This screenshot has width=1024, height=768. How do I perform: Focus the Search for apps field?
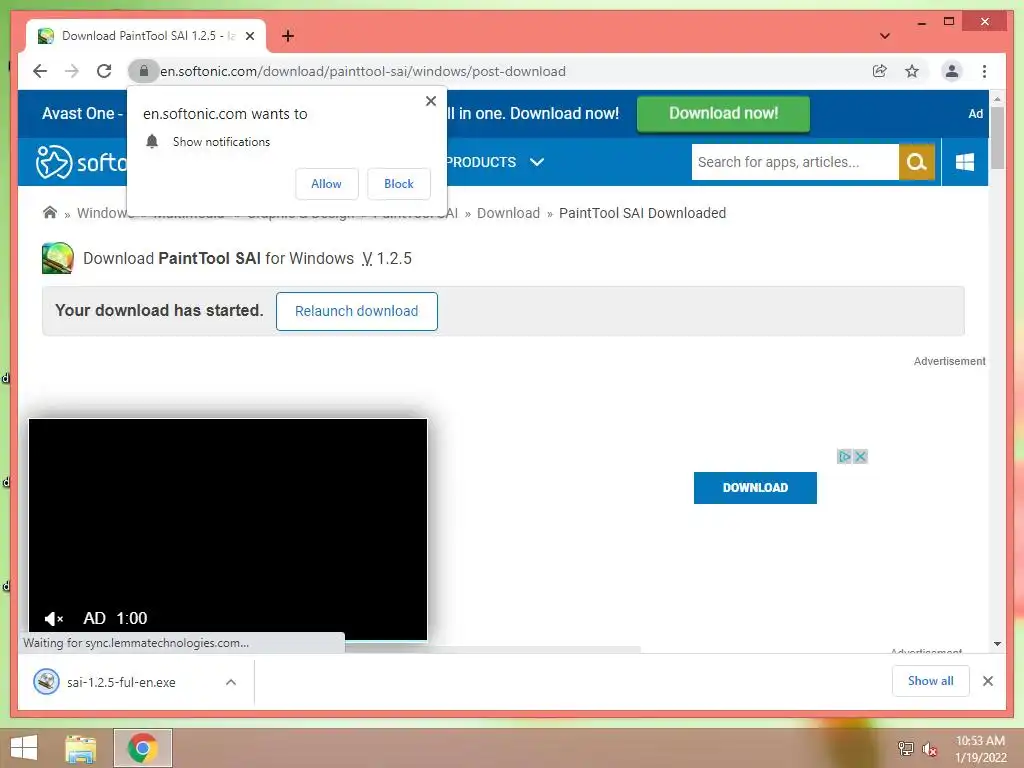[x=795, y=162]
